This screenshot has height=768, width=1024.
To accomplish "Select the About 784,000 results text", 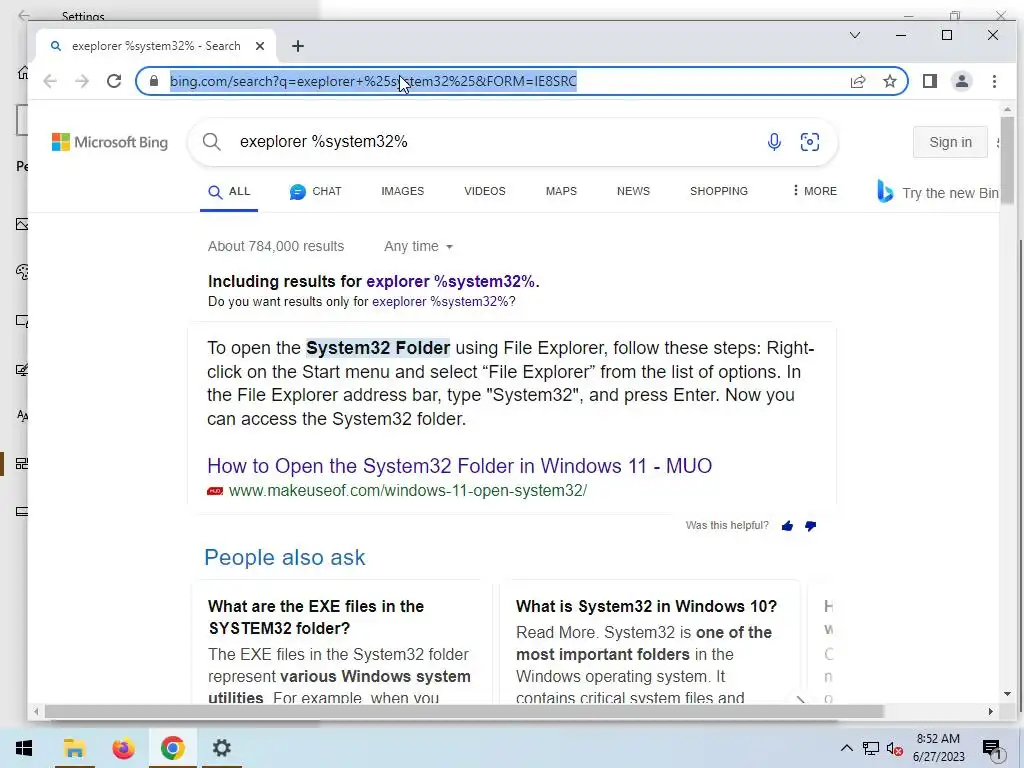I will point(276,246).
